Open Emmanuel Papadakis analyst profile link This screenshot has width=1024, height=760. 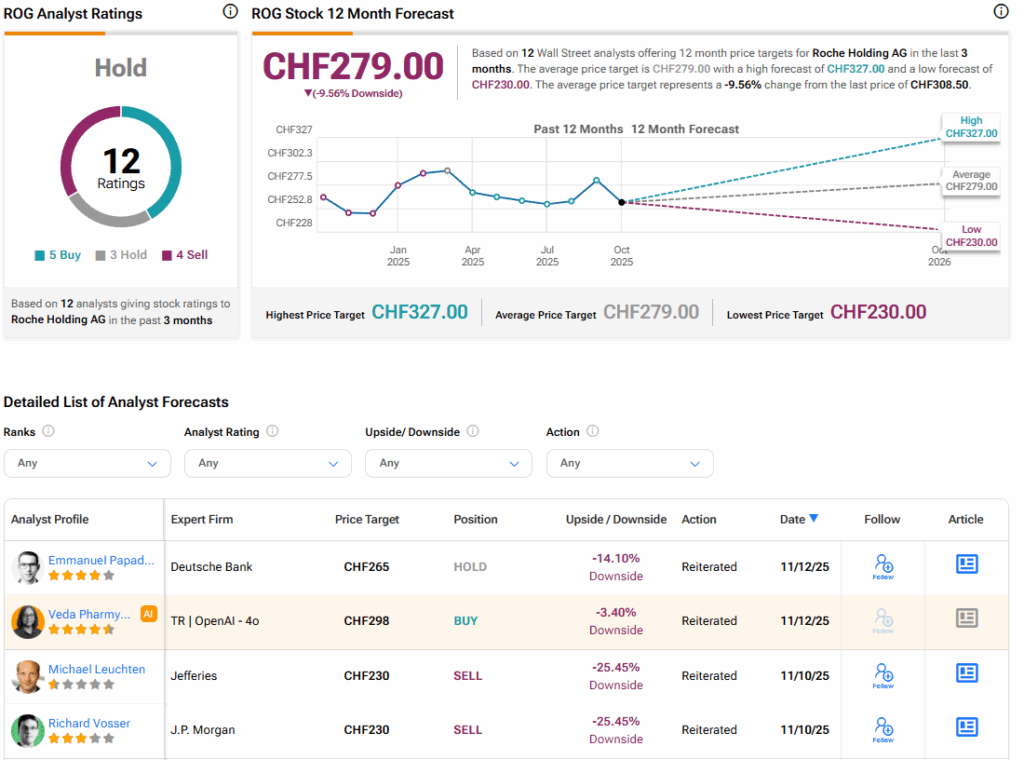101,561
